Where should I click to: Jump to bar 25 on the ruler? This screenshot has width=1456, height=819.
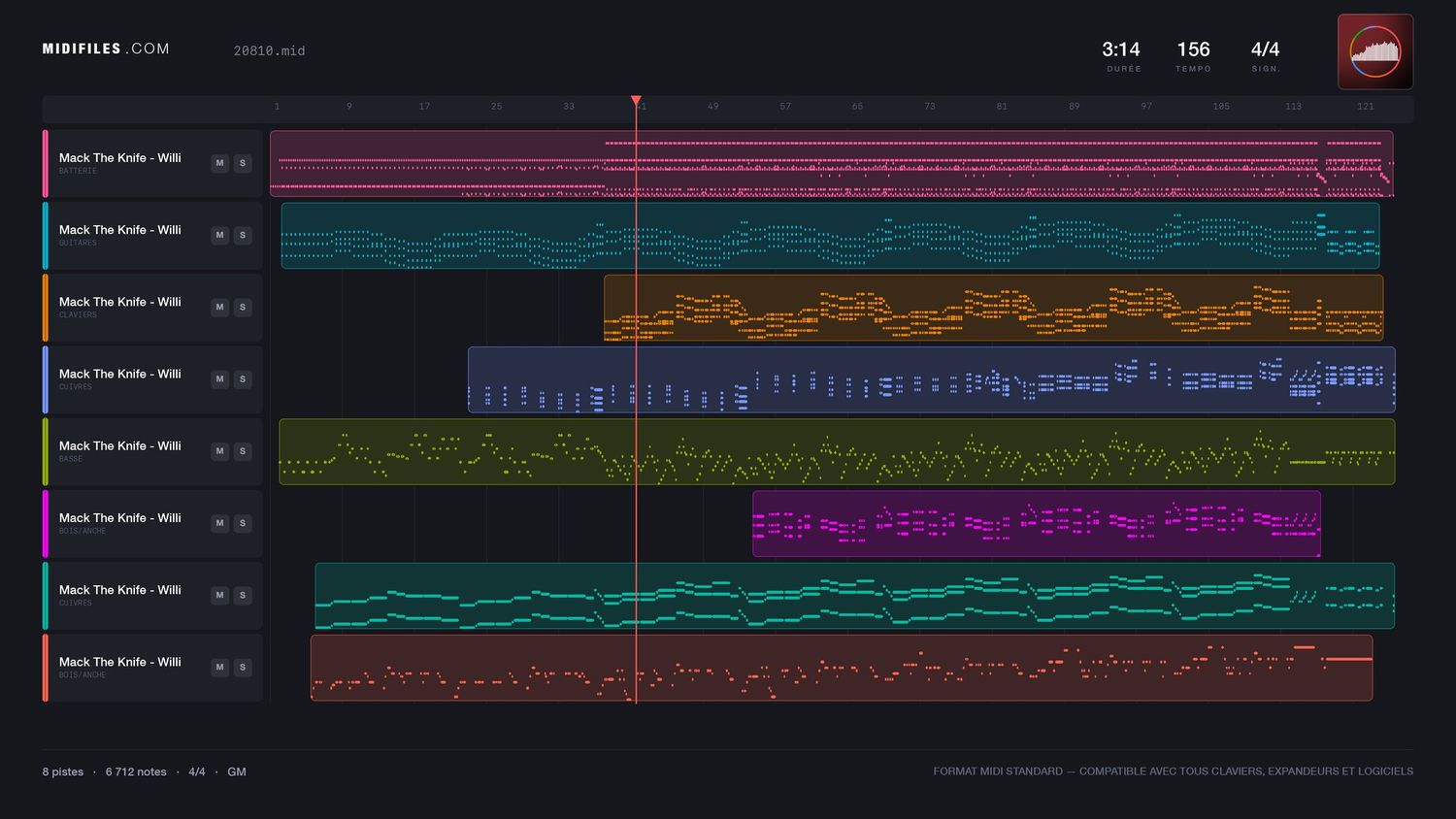click(496, 107)
